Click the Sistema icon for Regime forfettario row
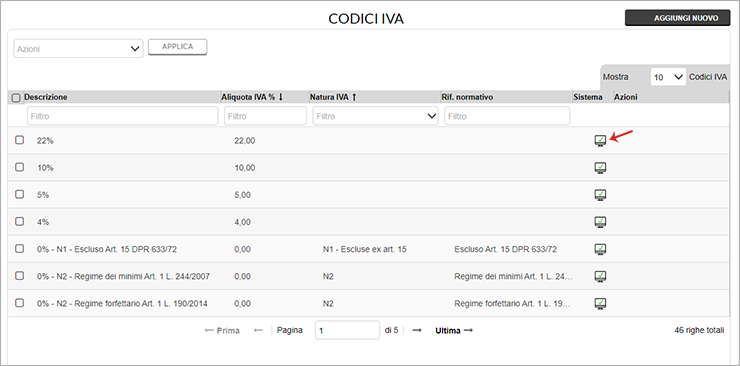740x366 pixels. pos(600,303)
